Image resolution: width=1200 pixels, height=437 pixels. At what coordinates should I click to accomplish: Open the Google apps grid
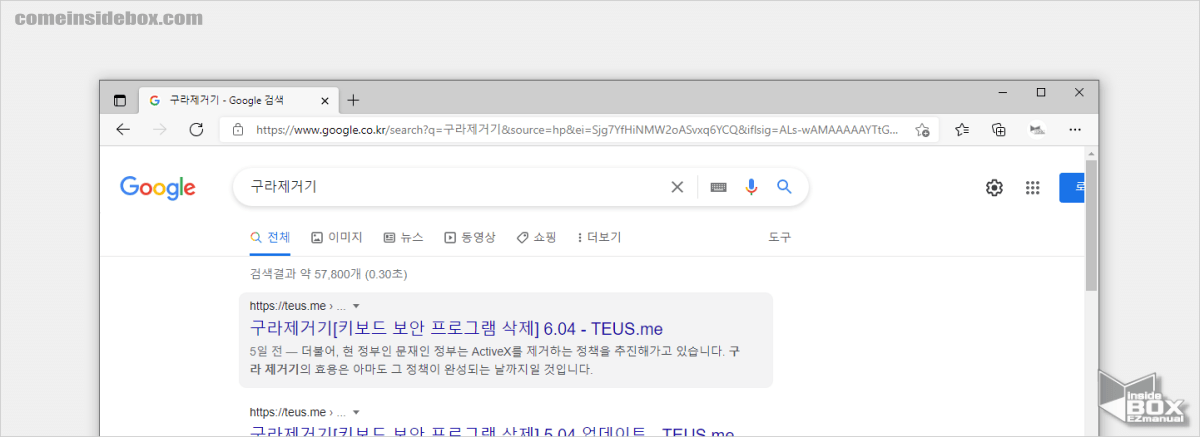[1033, 188]
